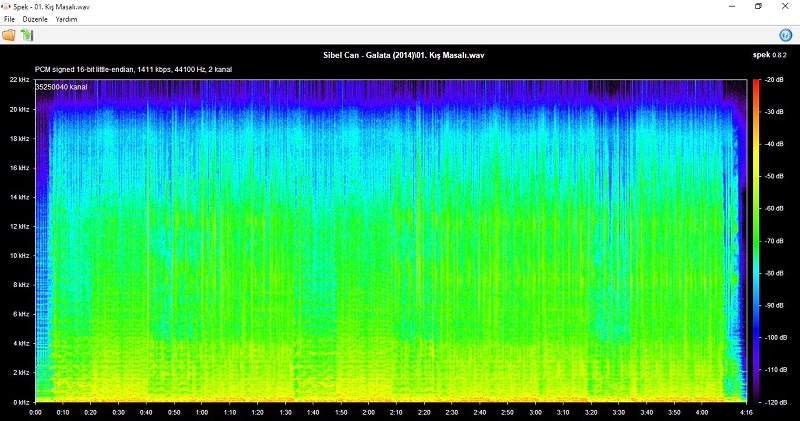The image size is (800, 421).
Task: Click the '20 kHz' frequency axis label
Action: click(x=19, y=109)
